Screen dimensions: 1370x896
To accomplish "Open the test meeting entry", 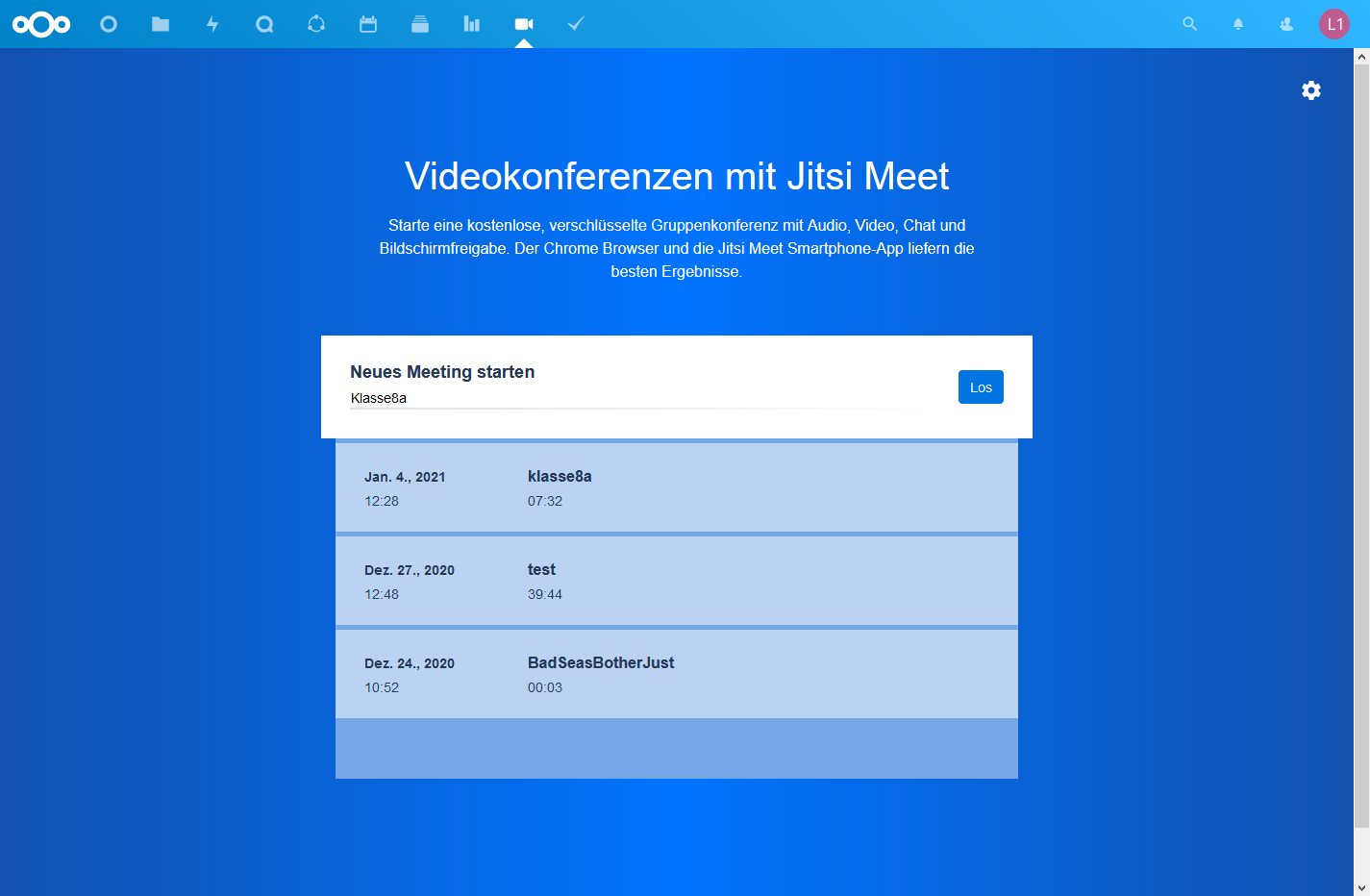I will click(x=677, y=581).
